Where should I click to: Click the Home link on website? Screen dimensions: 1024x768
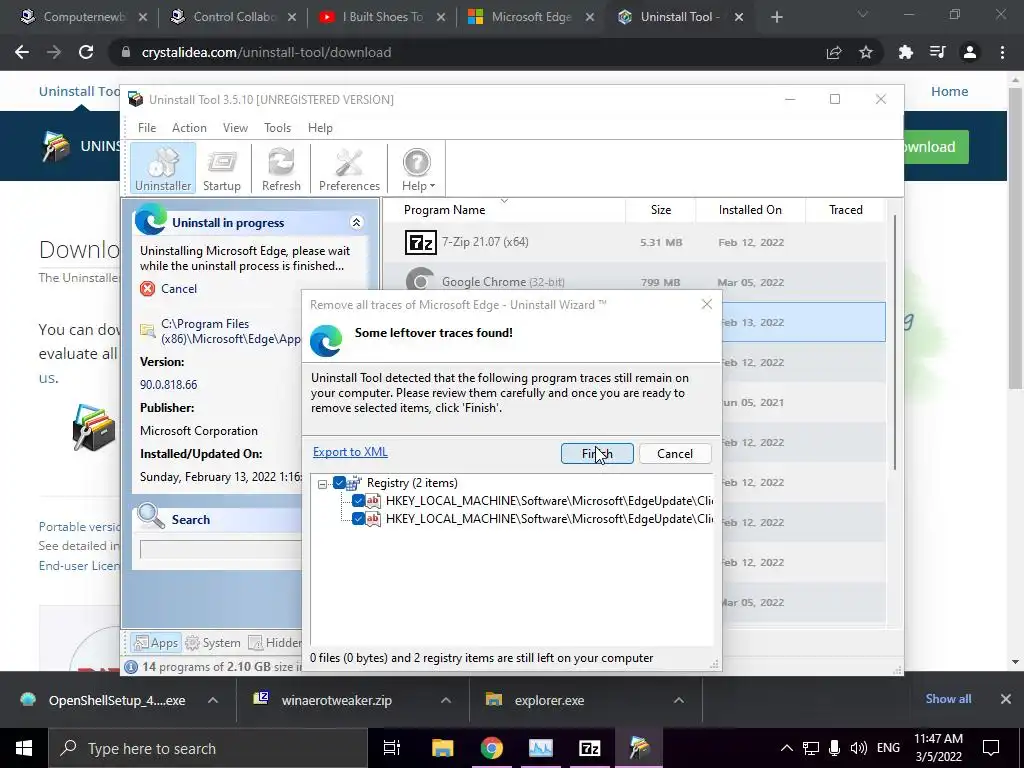pyautogui.click(x=949, y=91)
